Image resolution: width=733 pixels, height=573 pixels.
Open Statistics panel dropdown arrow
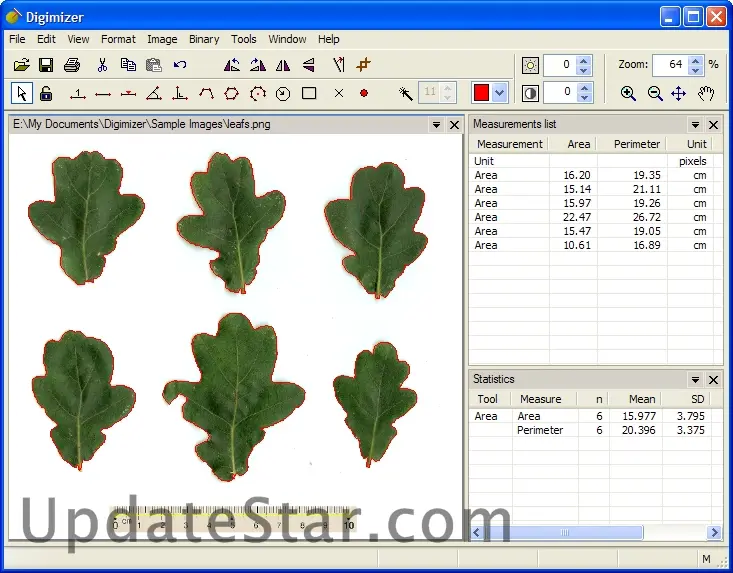pos(695,380)
